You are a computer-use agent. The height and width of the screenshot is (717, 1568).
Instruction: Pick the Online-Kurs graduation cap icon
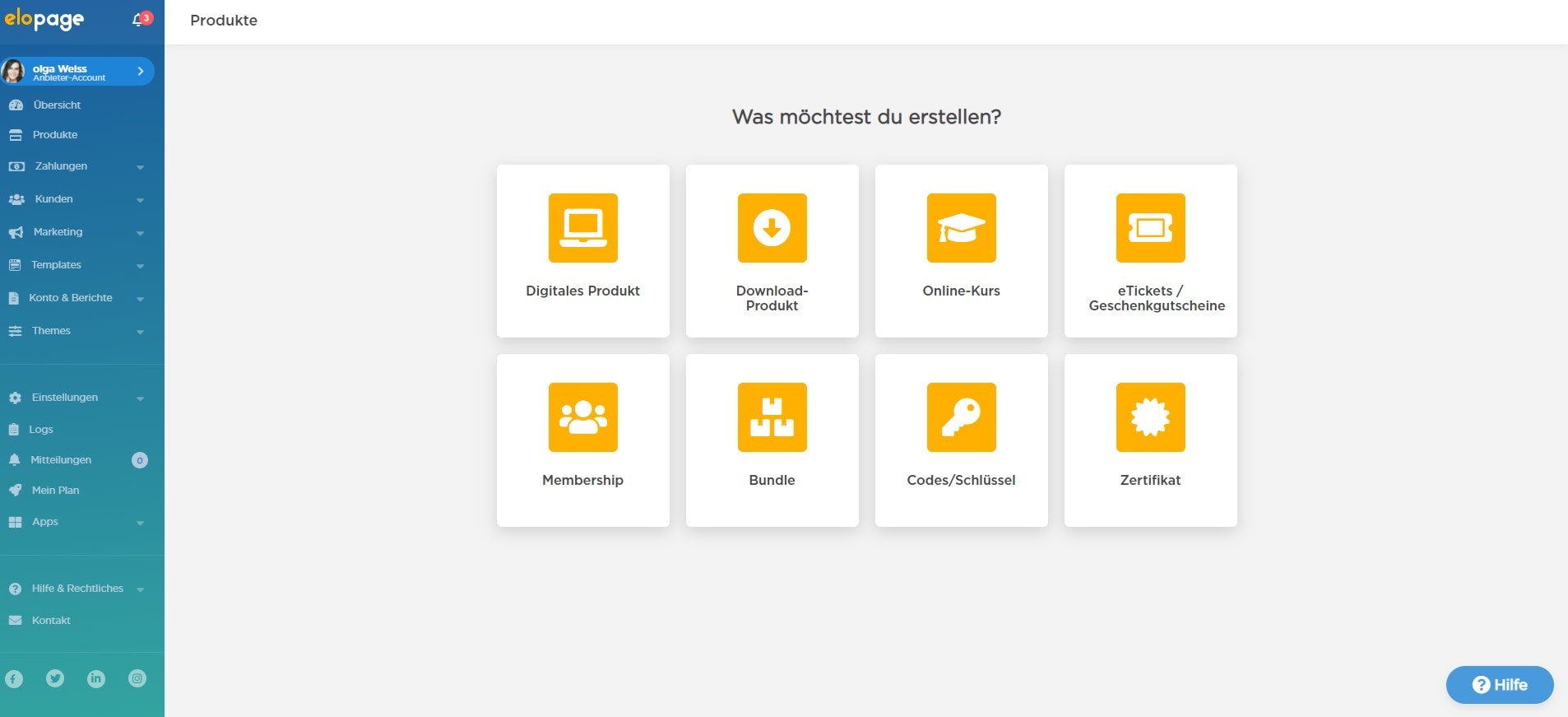pyautogui.click(x=961, y=228)
